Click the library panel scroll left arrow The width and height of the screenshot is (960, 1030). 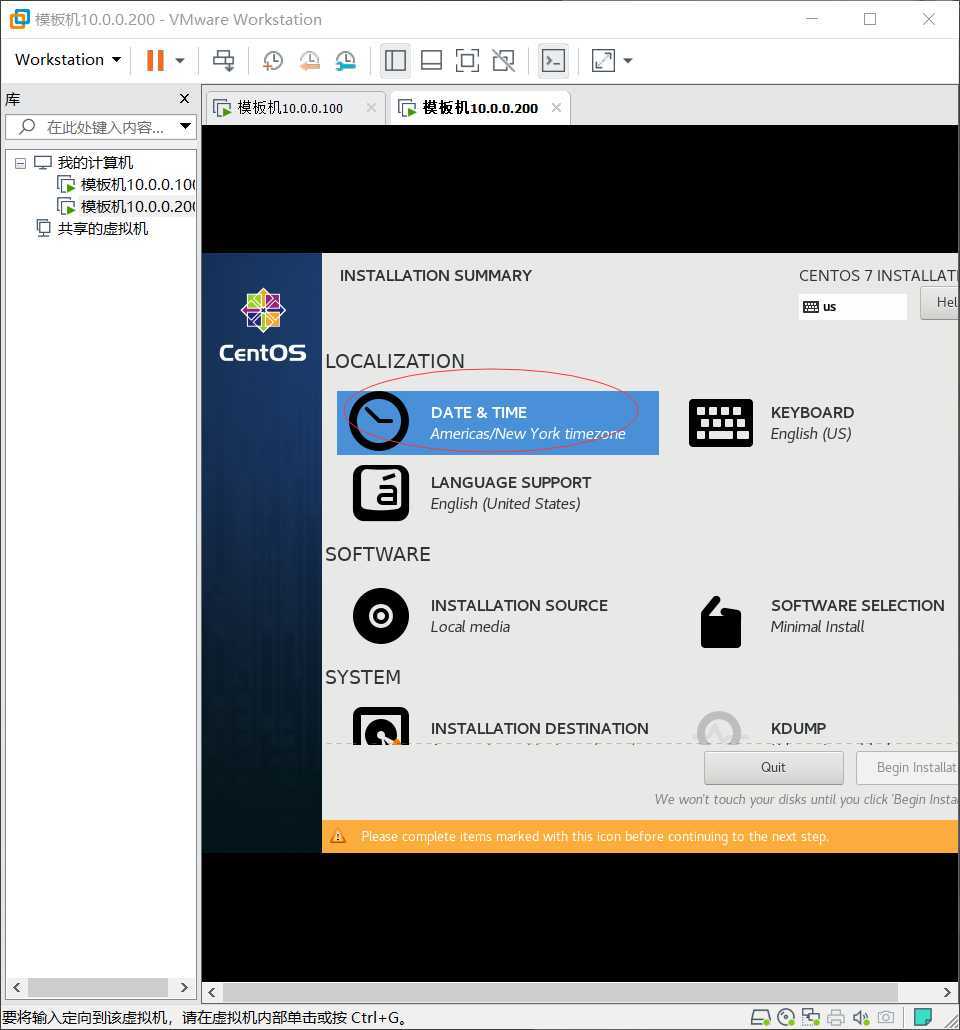tap(16, 987)
